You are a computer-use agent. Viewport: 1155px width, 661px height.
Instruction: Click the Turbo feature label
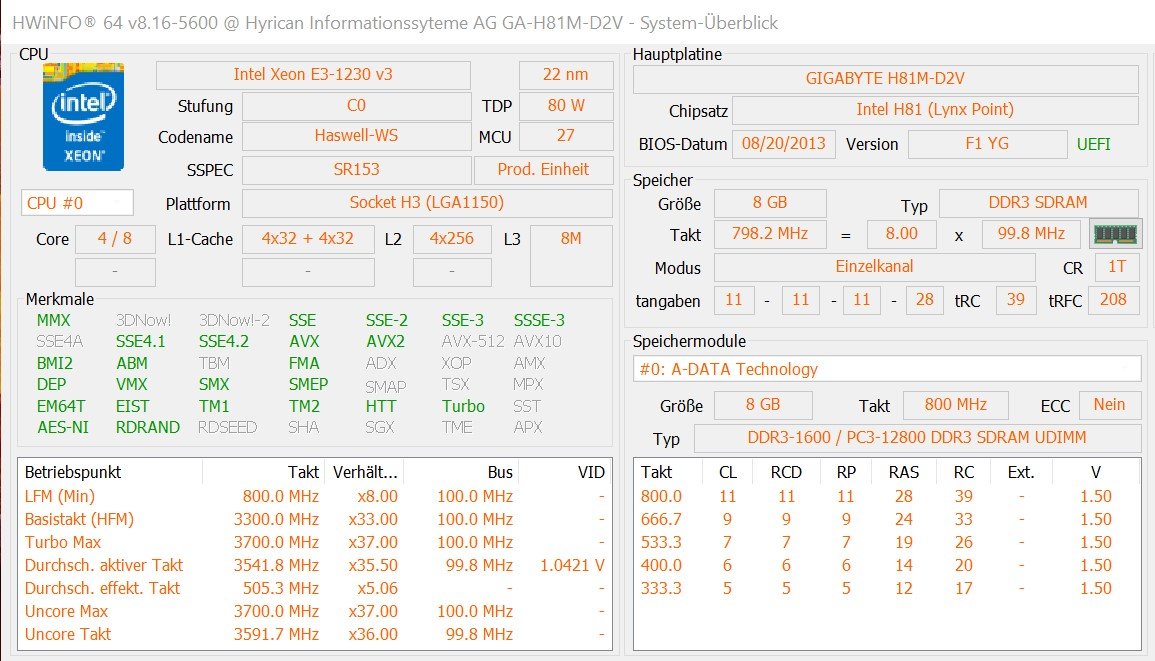click(x=463, y=406)
